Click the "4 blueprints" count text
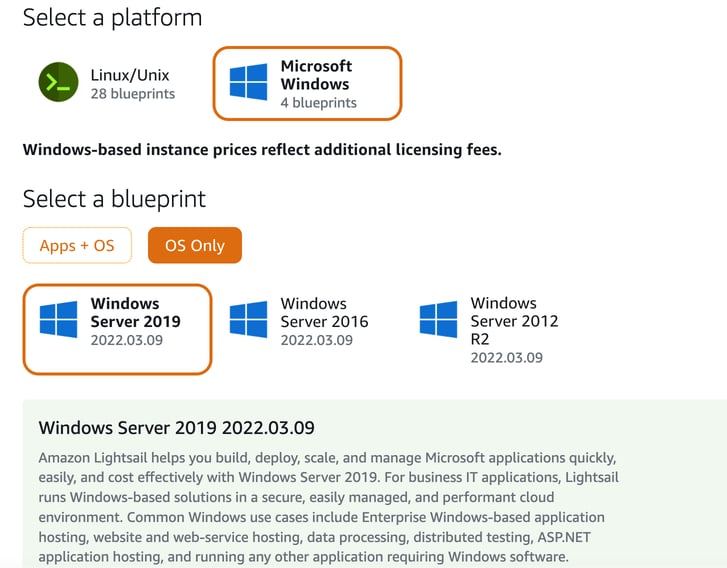This screenshot has height=568, width=727. (318, 102)
